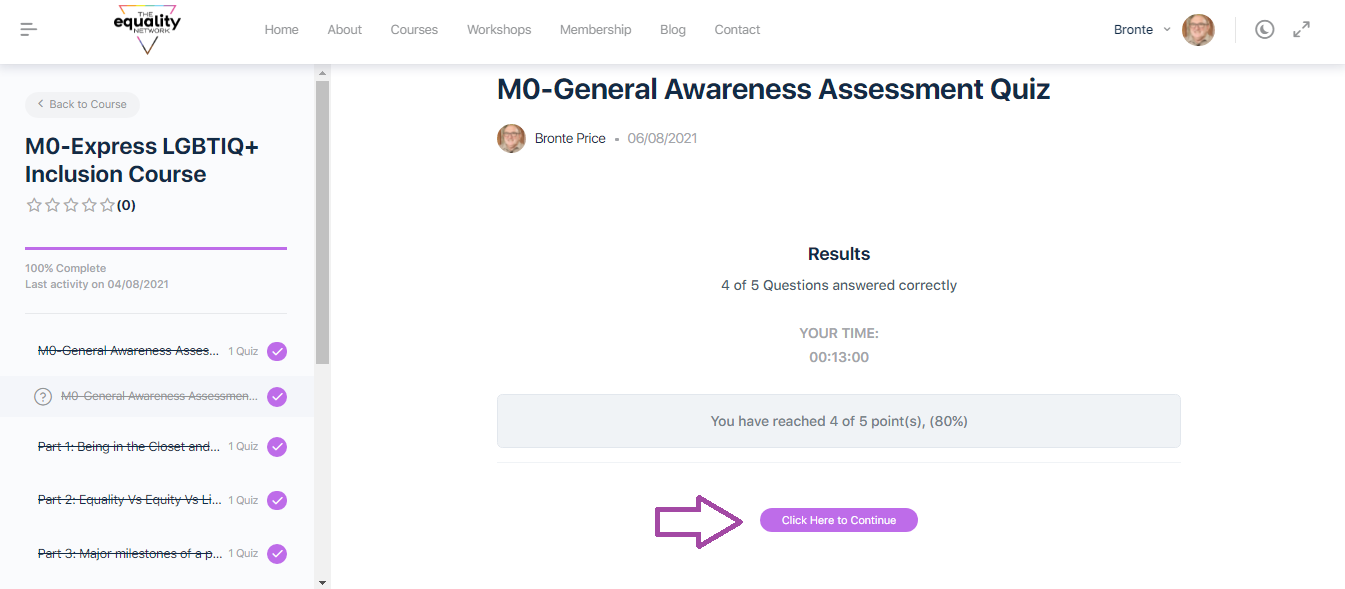Click the Click Here to Continue button
1345x589 pixels.
(838, 520)
